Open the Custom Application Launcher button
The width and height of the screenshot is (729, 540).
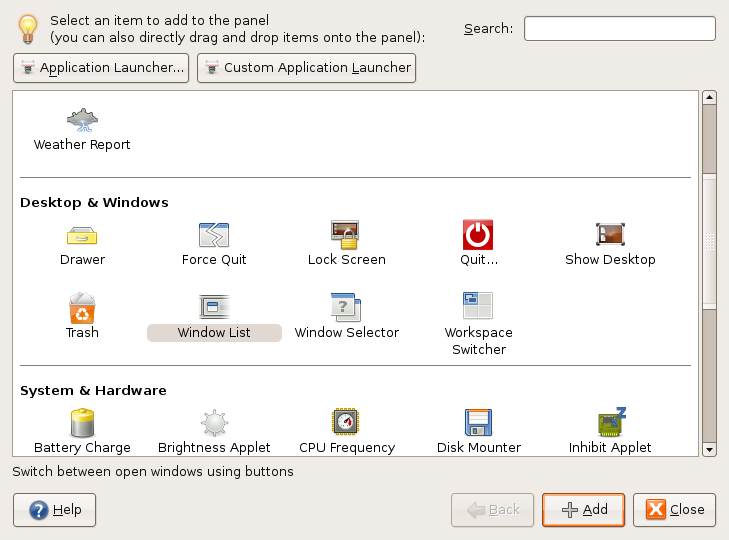(306, 68)
